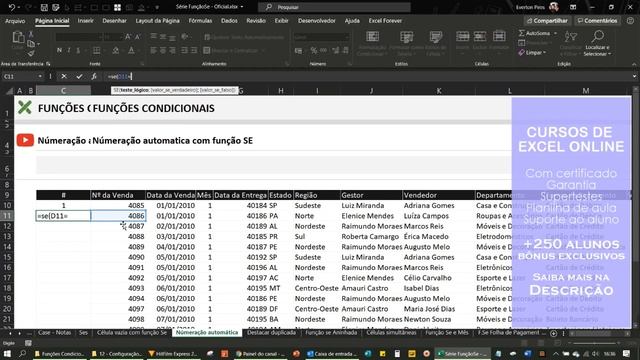The image size is (640, 360).
Task: Select sheet tab Destacar duplicada
Action: pos(271,333)
